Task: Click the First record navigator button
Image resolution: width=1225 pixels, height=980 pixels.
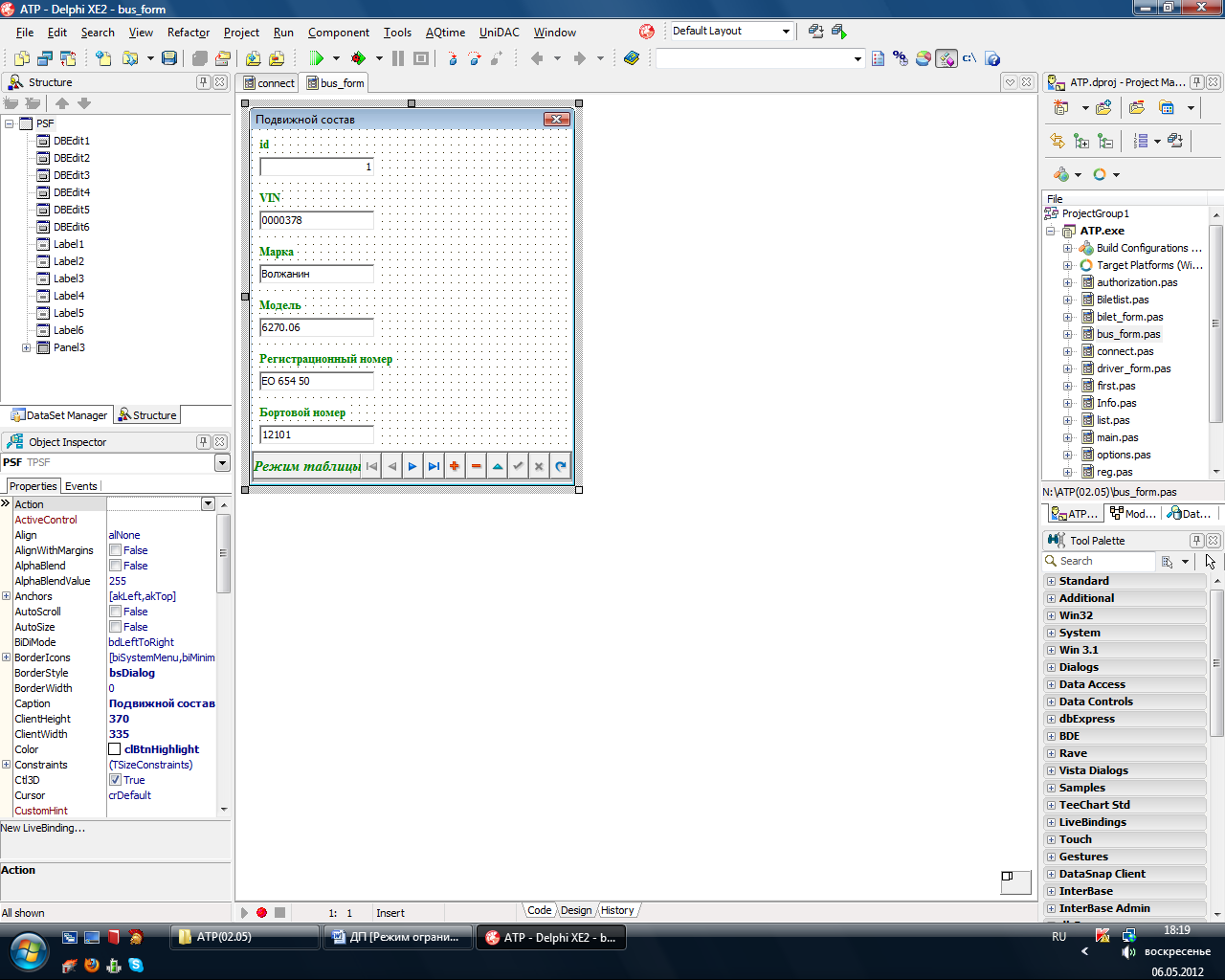Action: [x=371, y=466]
